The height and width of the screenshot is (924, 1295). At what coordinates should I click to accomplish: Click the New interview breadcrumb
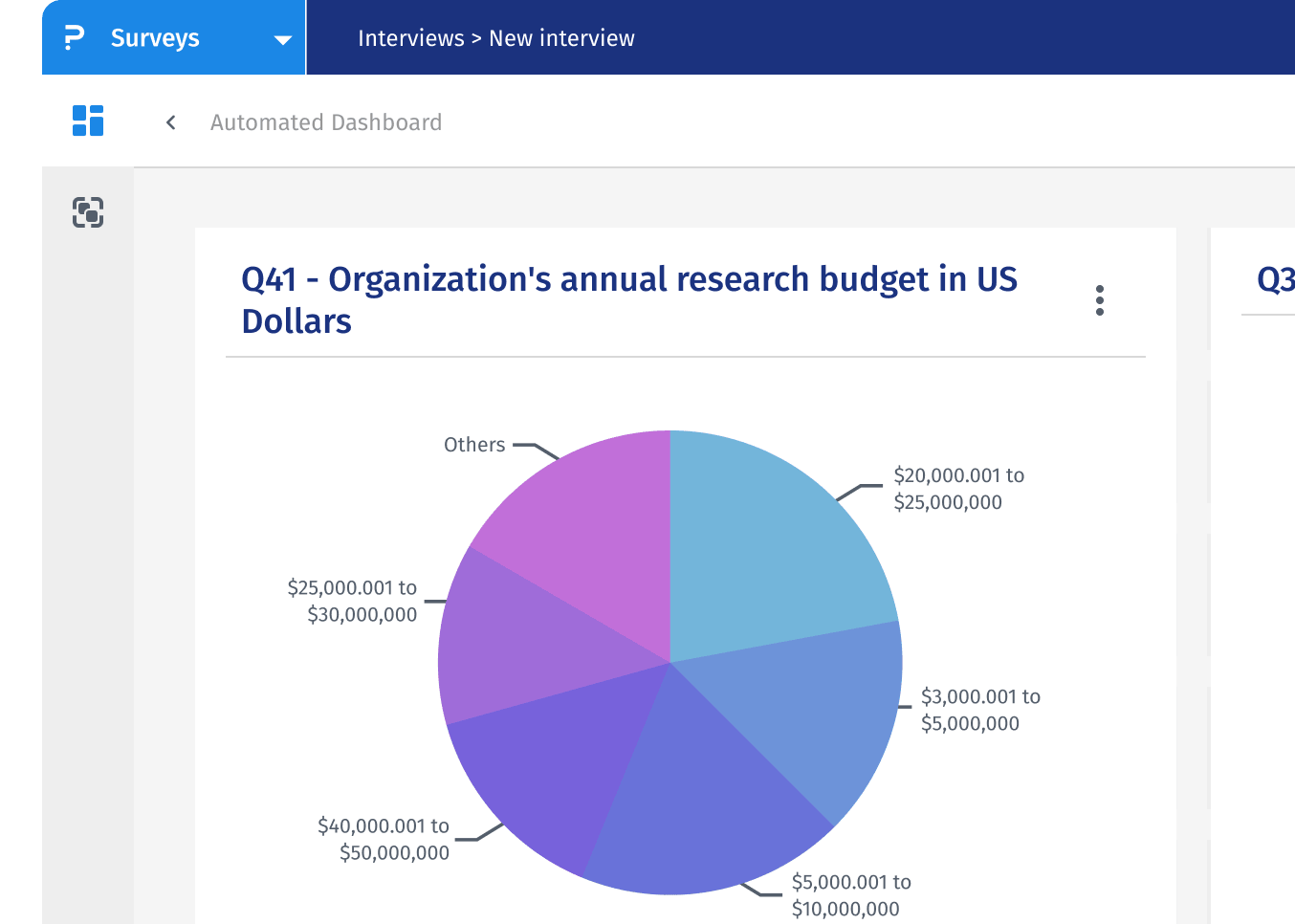click(x=561, y=38)
